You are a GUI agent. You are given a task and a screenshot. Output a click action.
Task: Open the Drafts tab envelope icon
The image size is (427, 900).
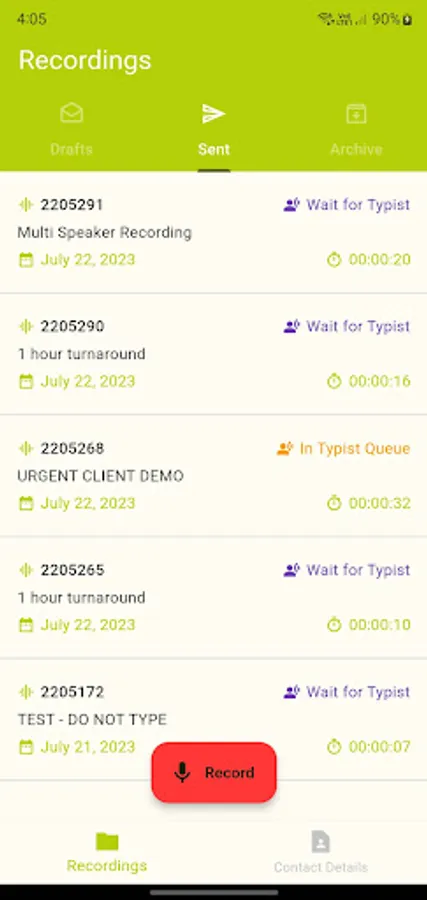click(x=72, y=113)
